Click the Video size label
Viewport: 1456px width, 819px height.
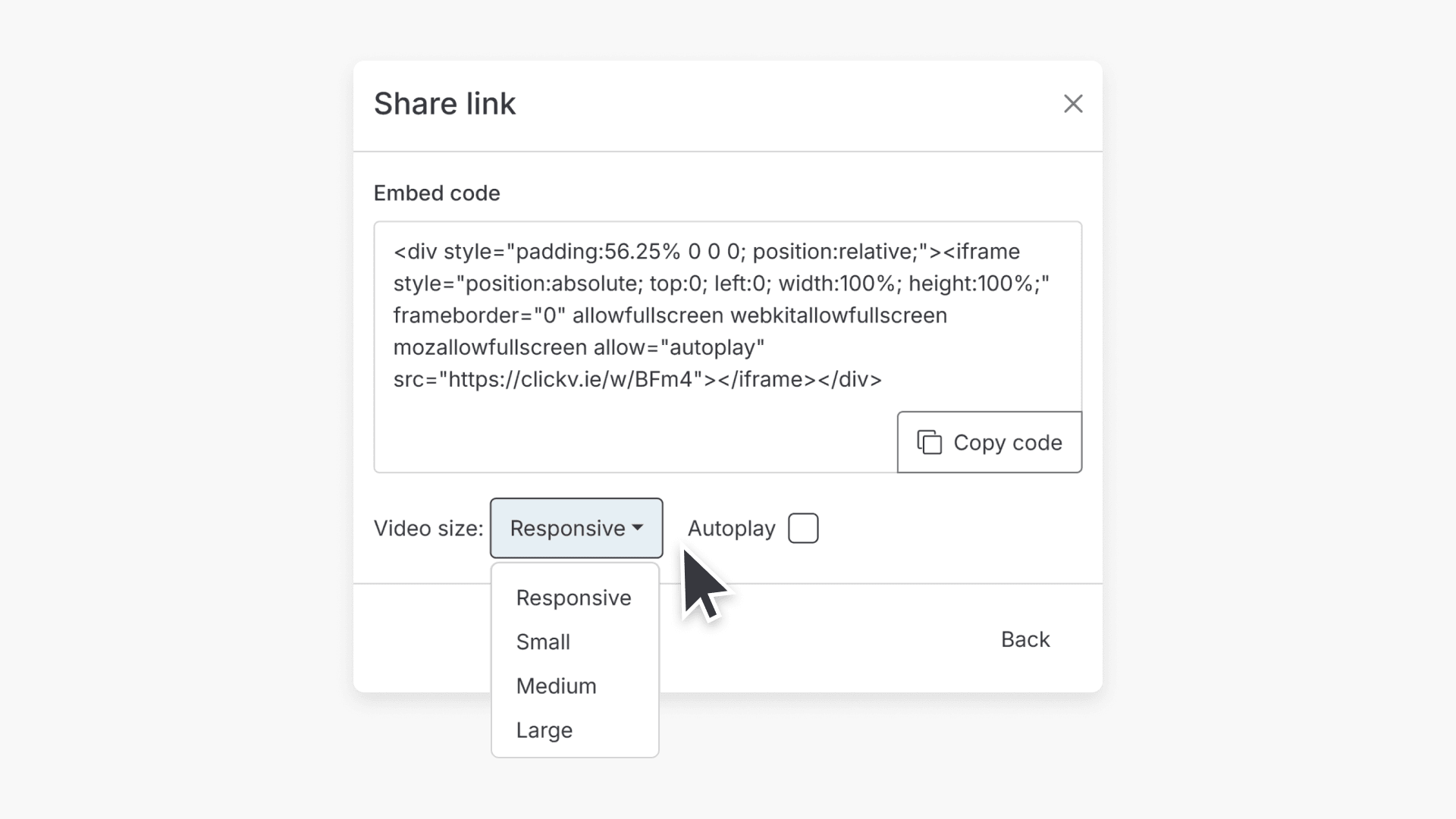click(427, 528)
